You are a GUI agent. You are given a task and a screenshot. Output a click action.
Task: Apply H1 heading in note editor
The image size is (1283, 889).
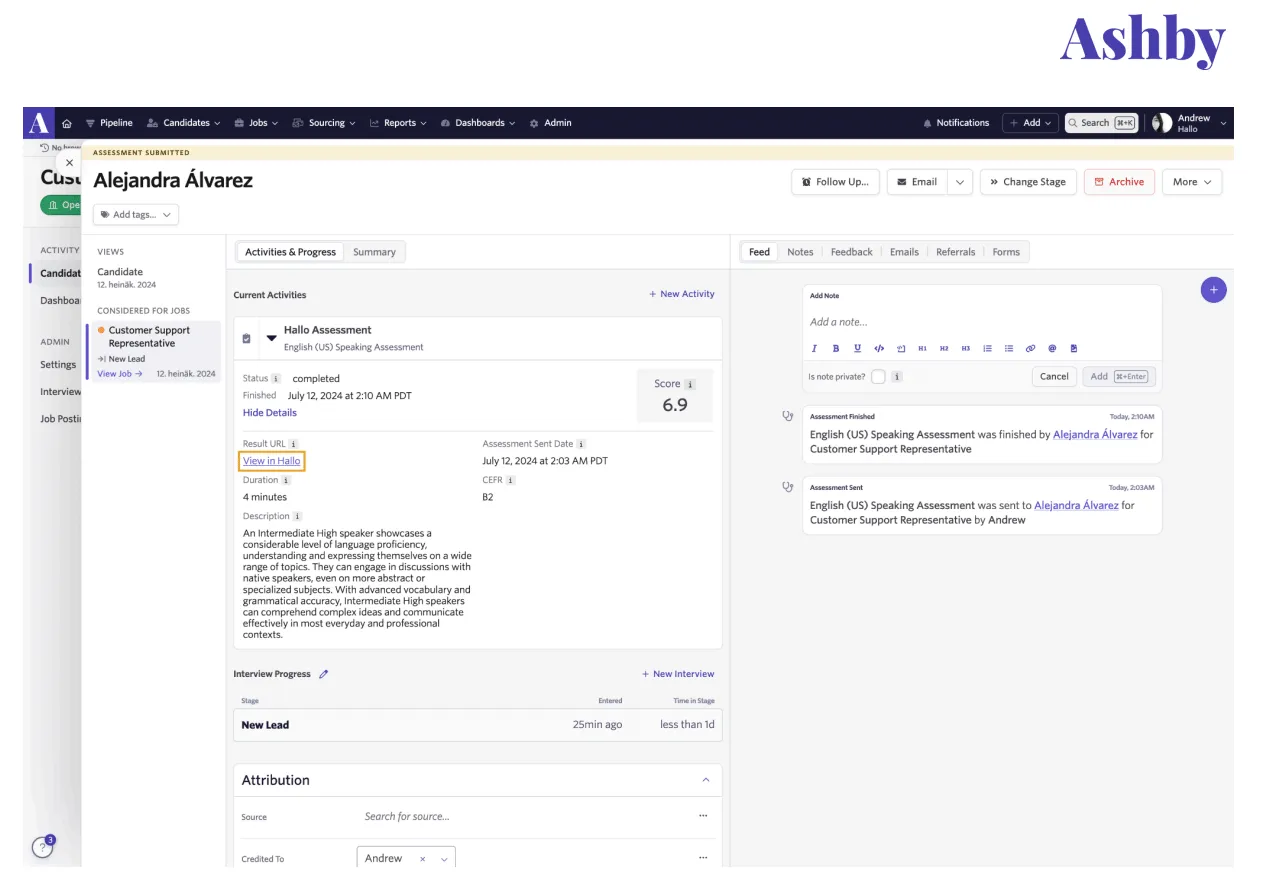click(x=922, y=348)
